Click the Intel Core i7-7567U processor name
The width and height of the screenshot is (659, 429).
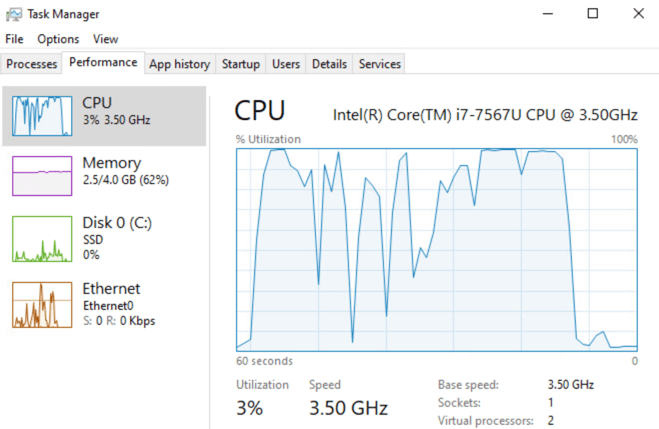pyautogui.click(x=484, y=114)
